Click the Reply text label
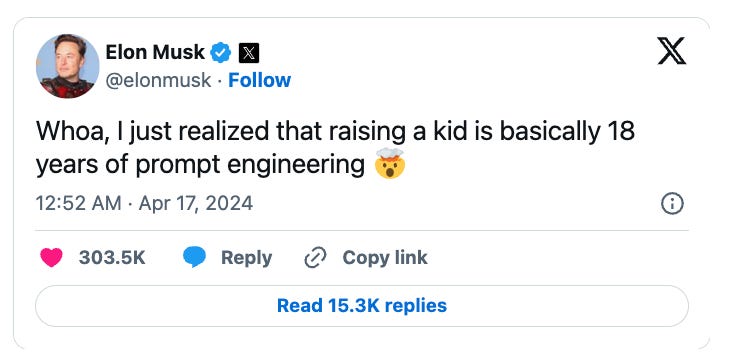The image size is (738, 360). pyautogui.click(x=247, y=258)
